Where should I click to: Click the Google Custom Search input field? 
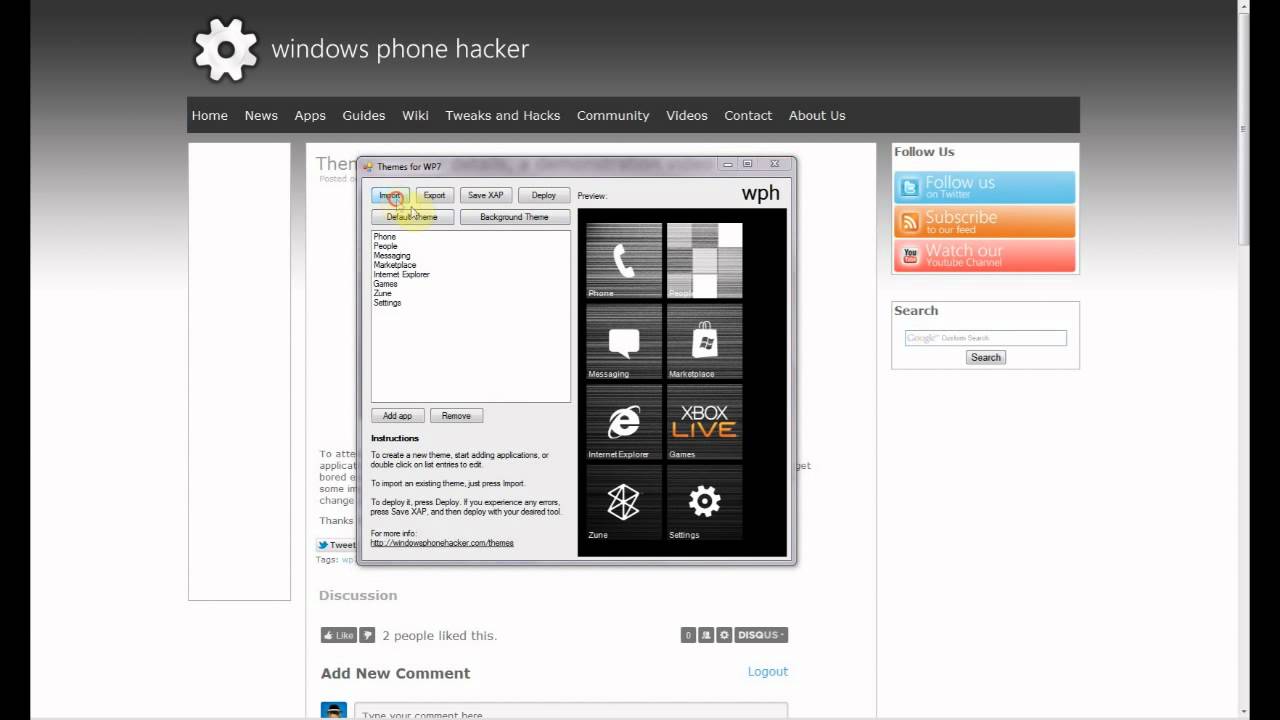click(x=986, y=338)
